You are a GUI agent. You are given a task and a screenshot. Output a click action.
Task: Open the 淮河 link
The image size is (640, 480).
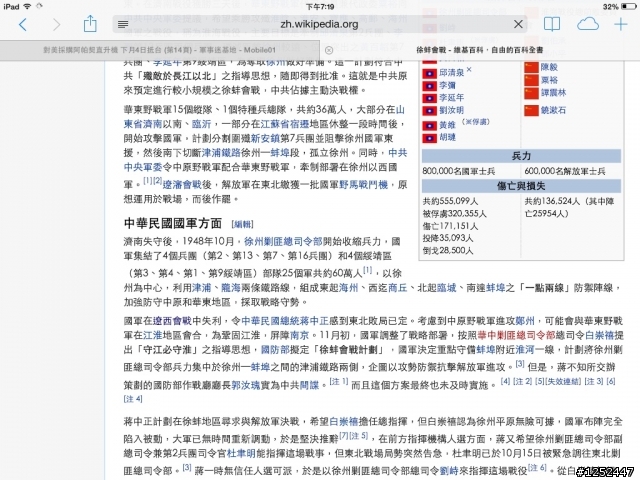pos(524,350)
